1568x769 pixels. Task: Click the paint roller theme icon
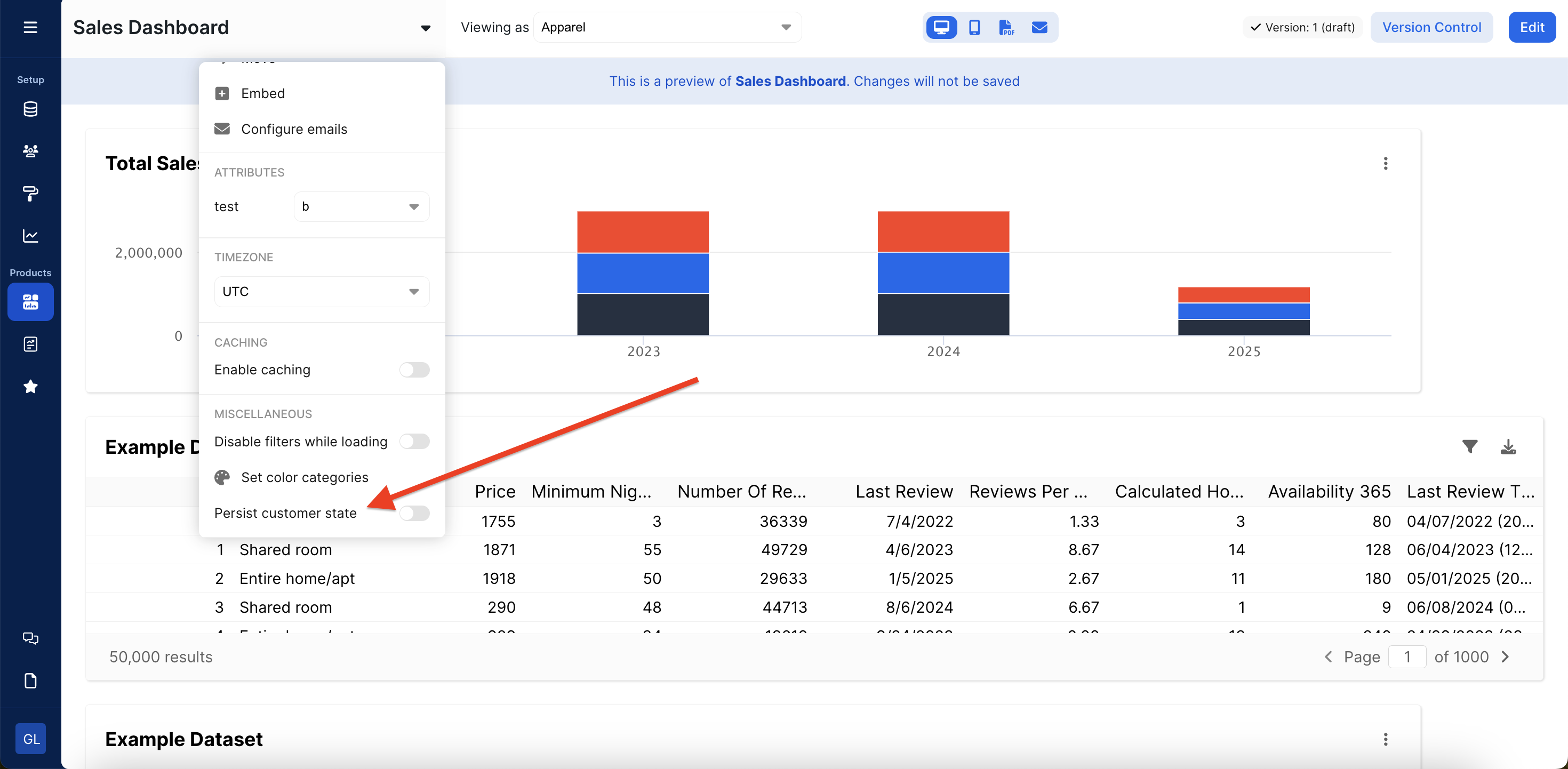click(30, 194)
